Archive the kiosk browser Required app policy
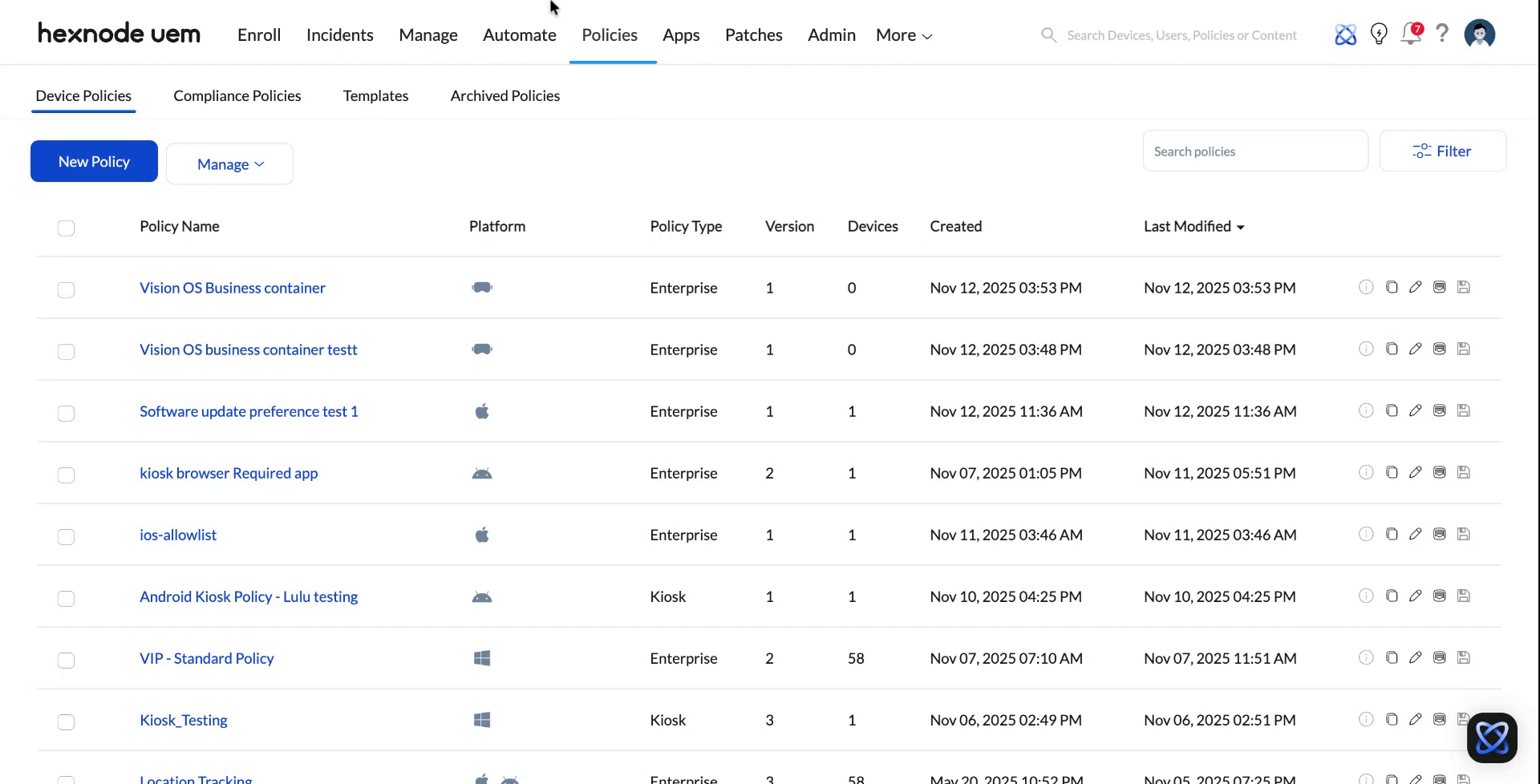The height and width of the screenshot is (784, 1540). point(1439,472)
